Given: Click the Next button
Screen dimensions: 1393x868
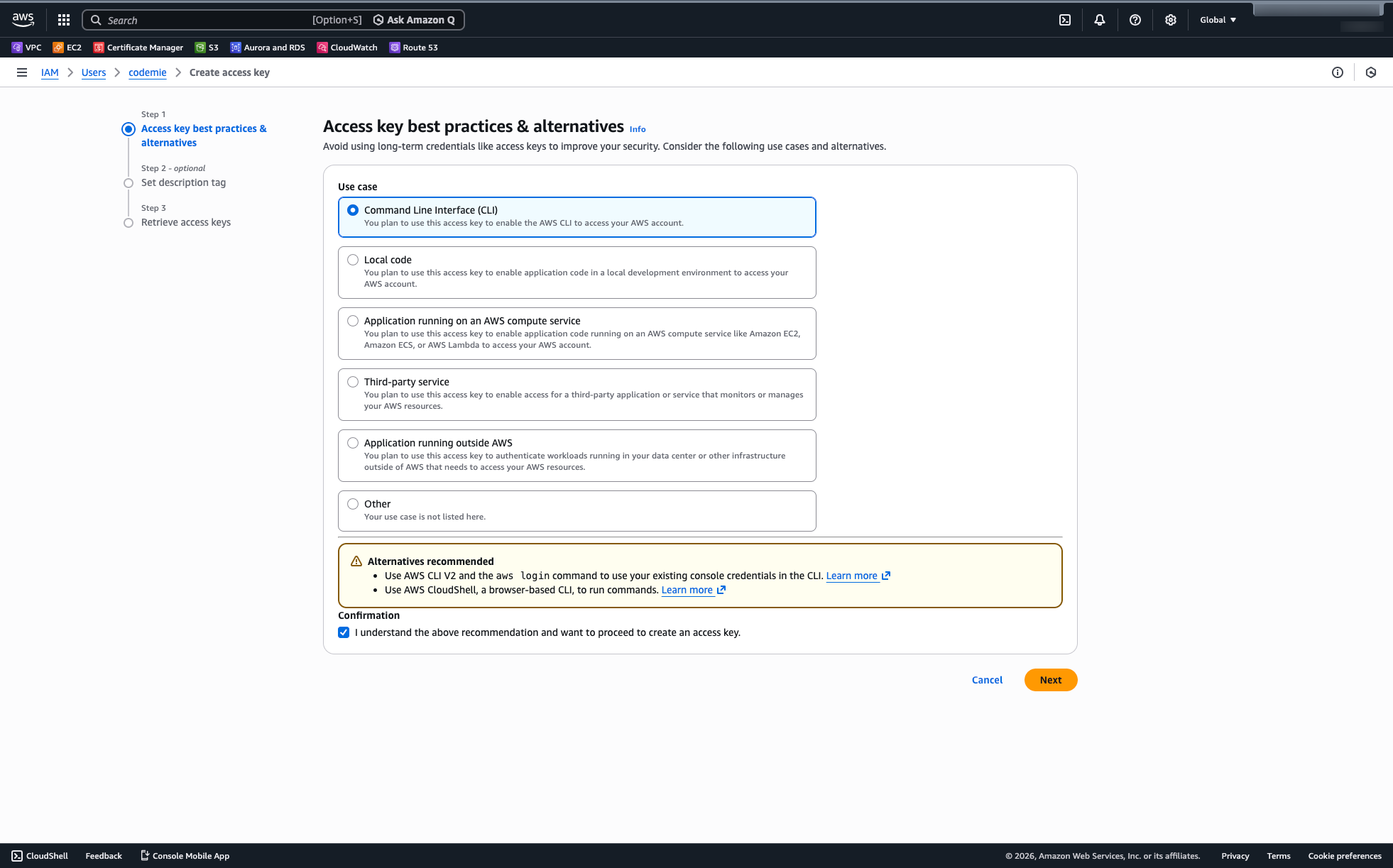Looking at the screenshot, I should click(1050, 680).
